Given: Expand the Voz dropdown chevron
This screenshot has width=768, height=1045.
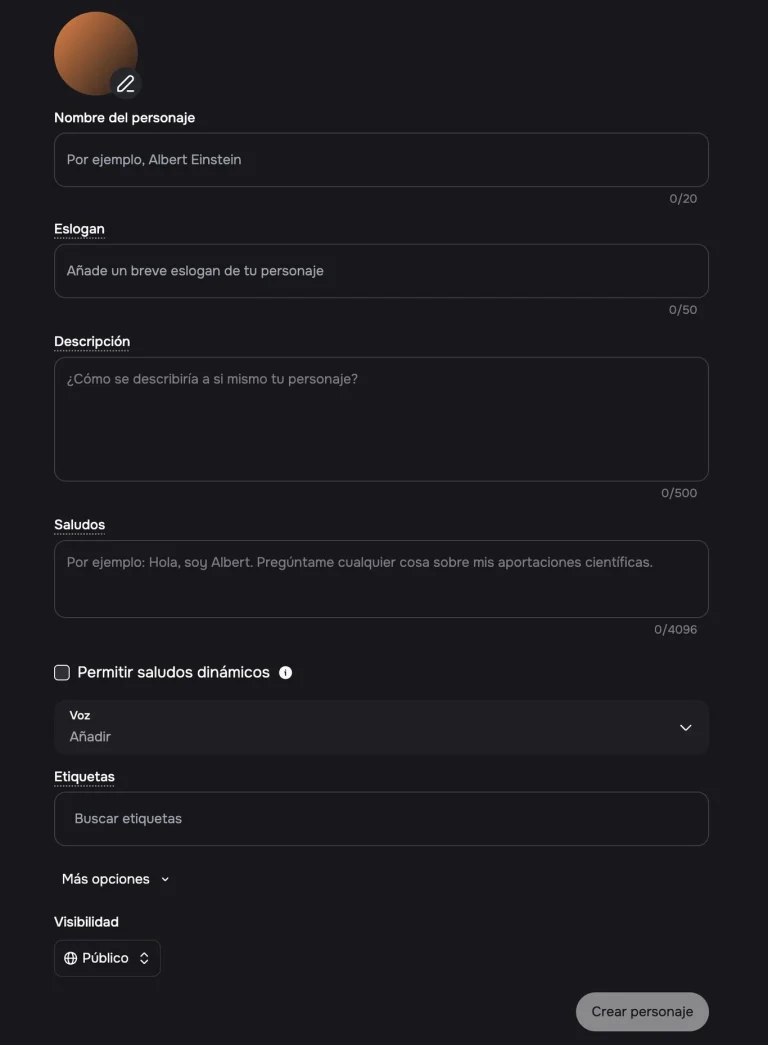Looking at the screenshot, I should 685,727.
